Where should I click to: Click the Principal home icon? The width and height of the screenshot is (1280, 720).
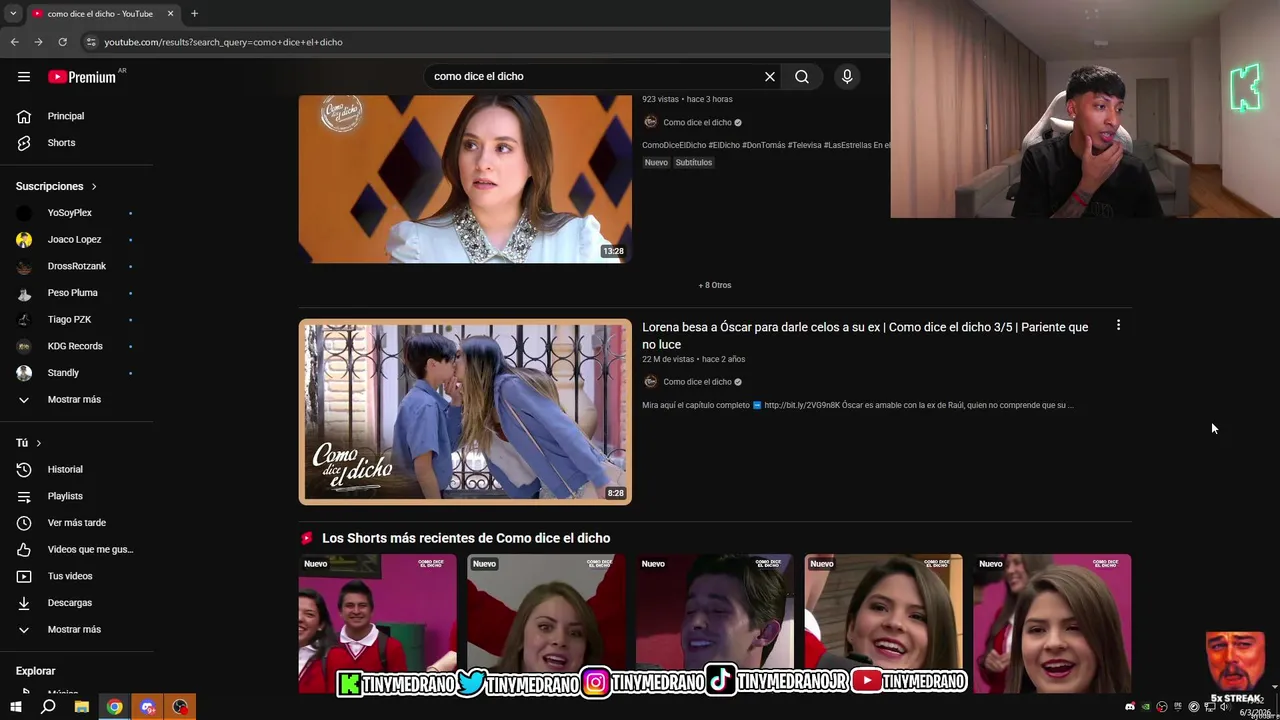coord(24,116)
